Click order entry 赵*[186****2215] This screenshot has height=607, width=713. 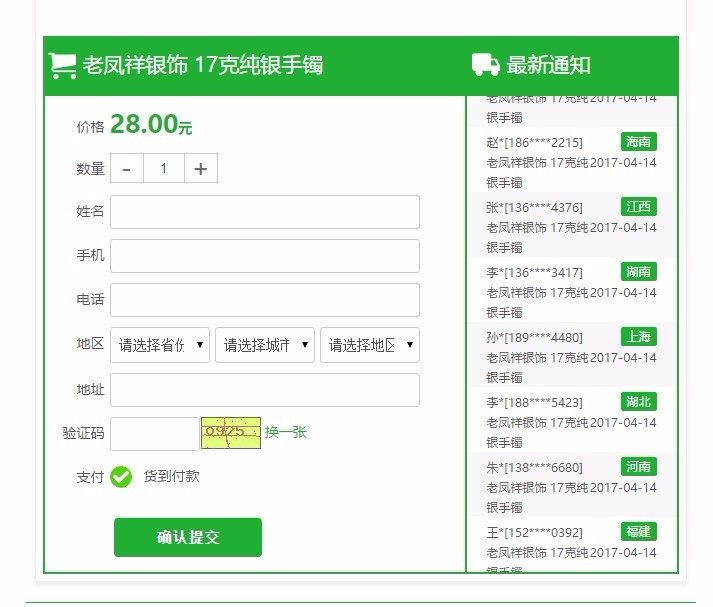534,143
